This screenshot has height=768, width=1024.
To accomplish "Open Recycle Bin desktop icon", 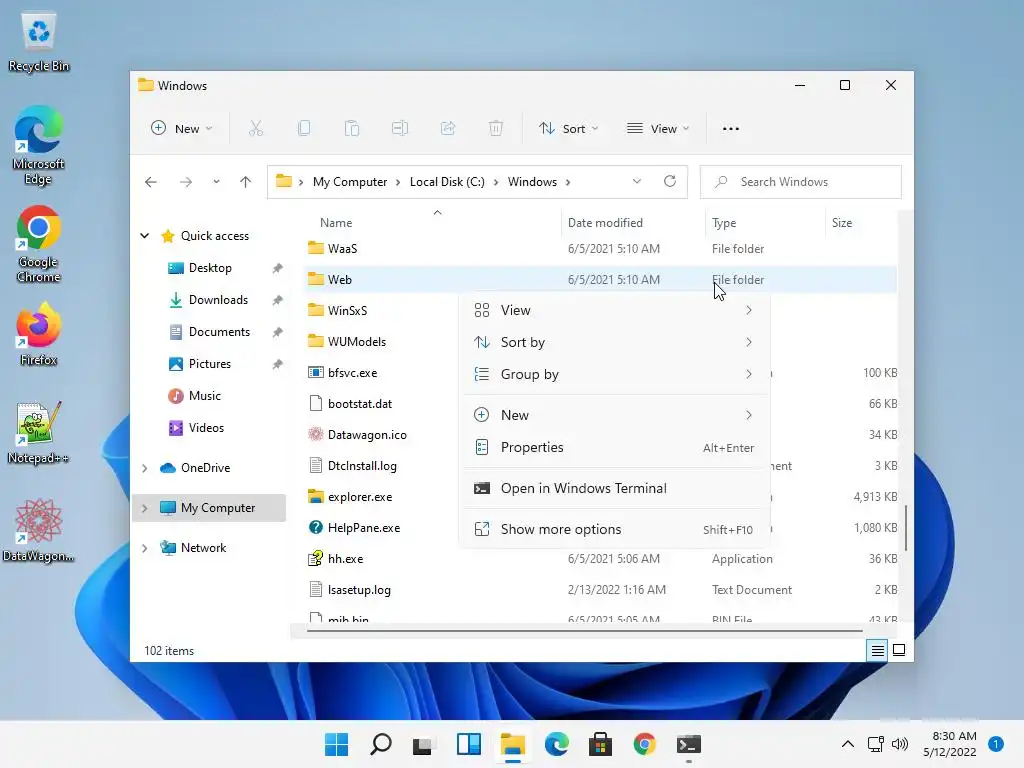I will click(39, 43).
